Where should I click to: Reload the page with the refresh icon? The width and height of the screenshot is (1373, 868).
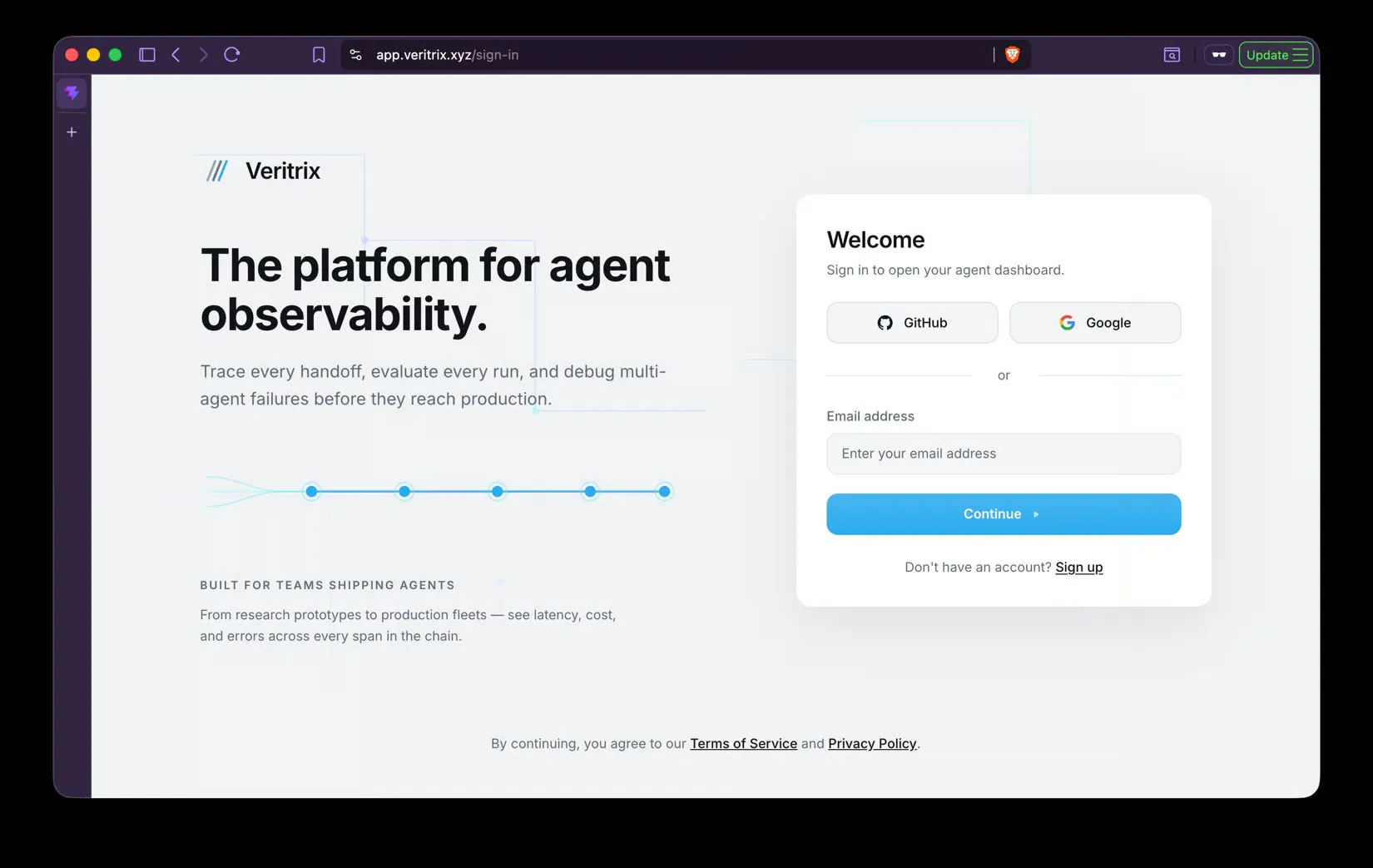[x=232, y=55]
